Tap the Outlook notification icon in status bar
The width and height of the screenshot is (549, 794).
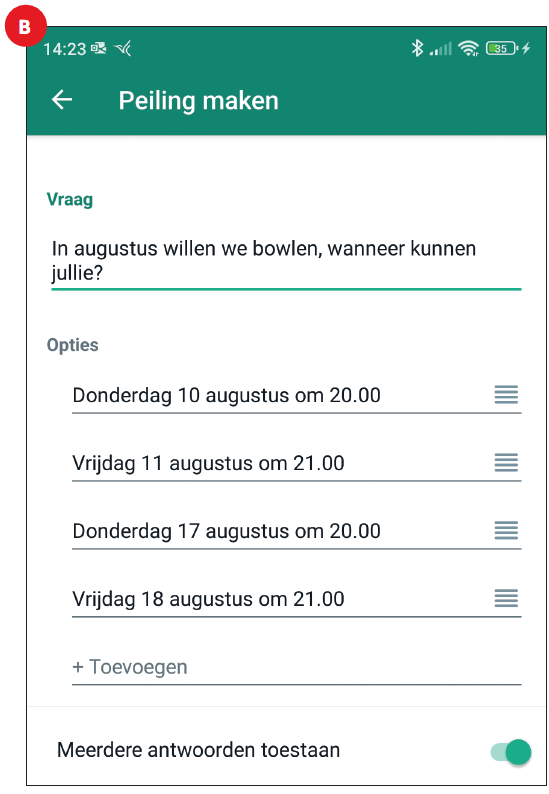point(99,48)
